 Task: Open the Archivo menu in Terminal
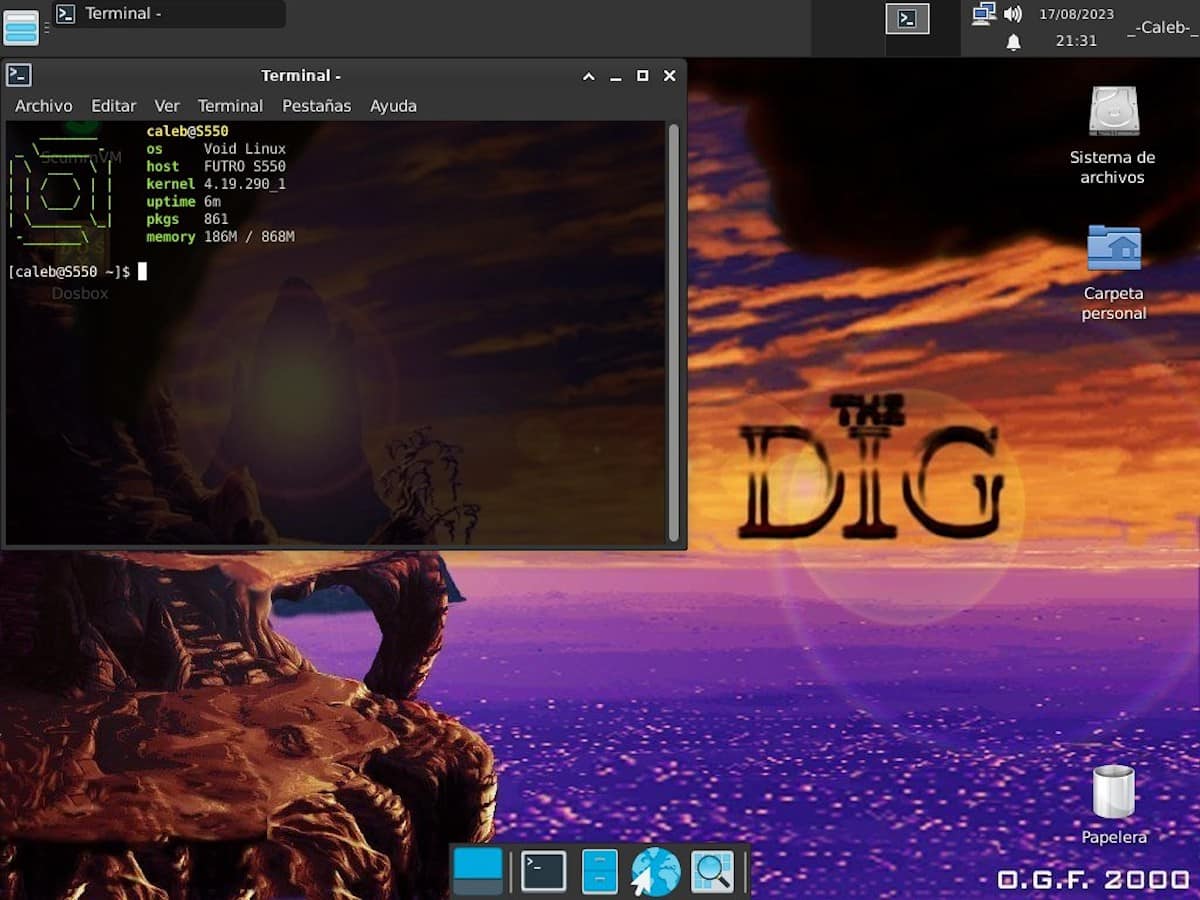pyautogui.click(x=43, y=105)
